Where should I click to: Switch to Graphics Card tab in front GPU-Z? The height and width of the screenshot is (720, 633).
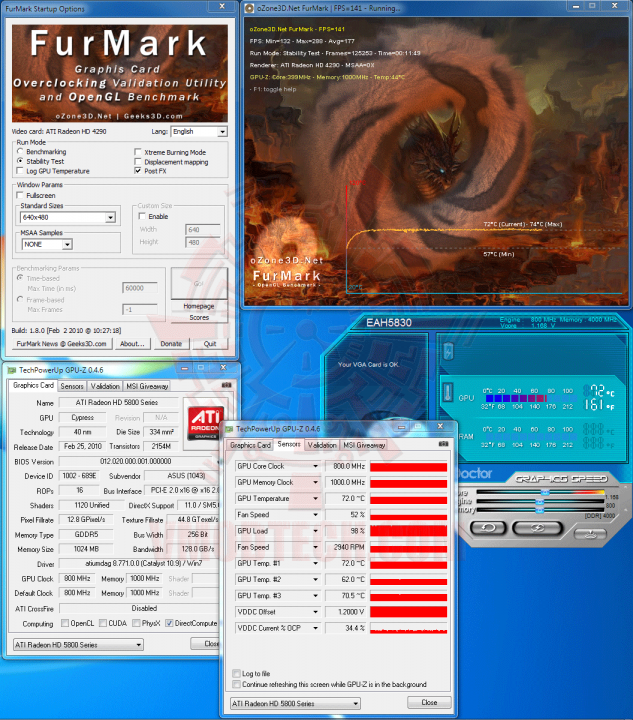click(250, 445)
